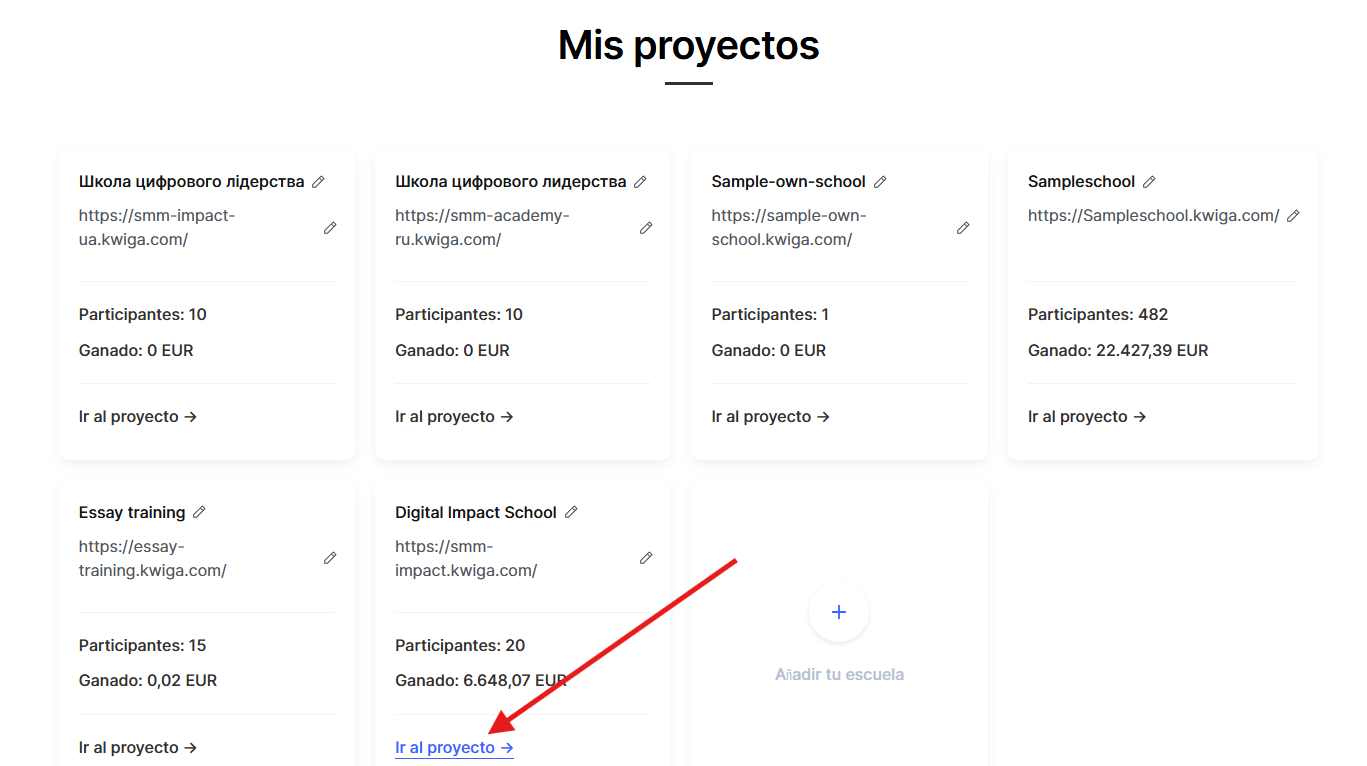Click pencil next to Digital Impact School
The height and width of the screenshot is (766, 1367).
[x=571, y=512]
